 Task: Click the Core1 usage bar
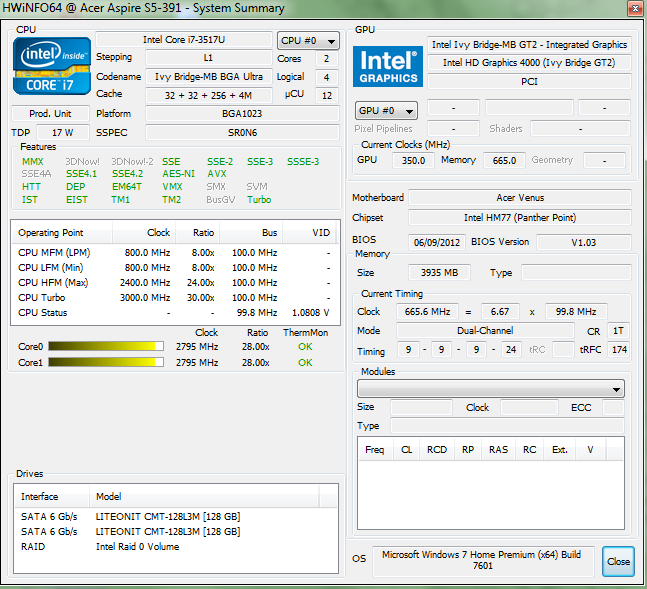[106, 362]
